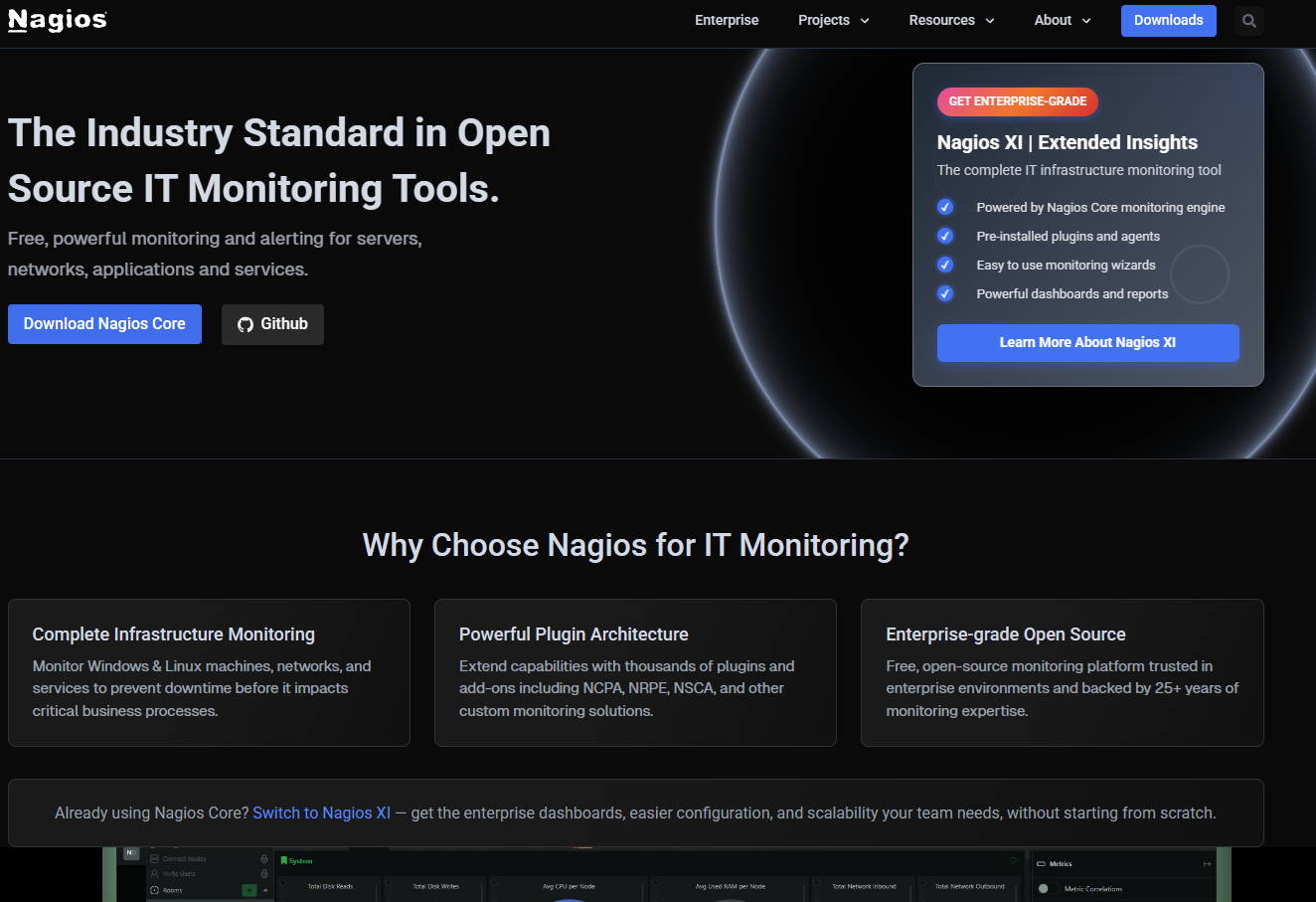Expand the About dropdown chevron
1316x902 pixels.
tap(1086, 21)
